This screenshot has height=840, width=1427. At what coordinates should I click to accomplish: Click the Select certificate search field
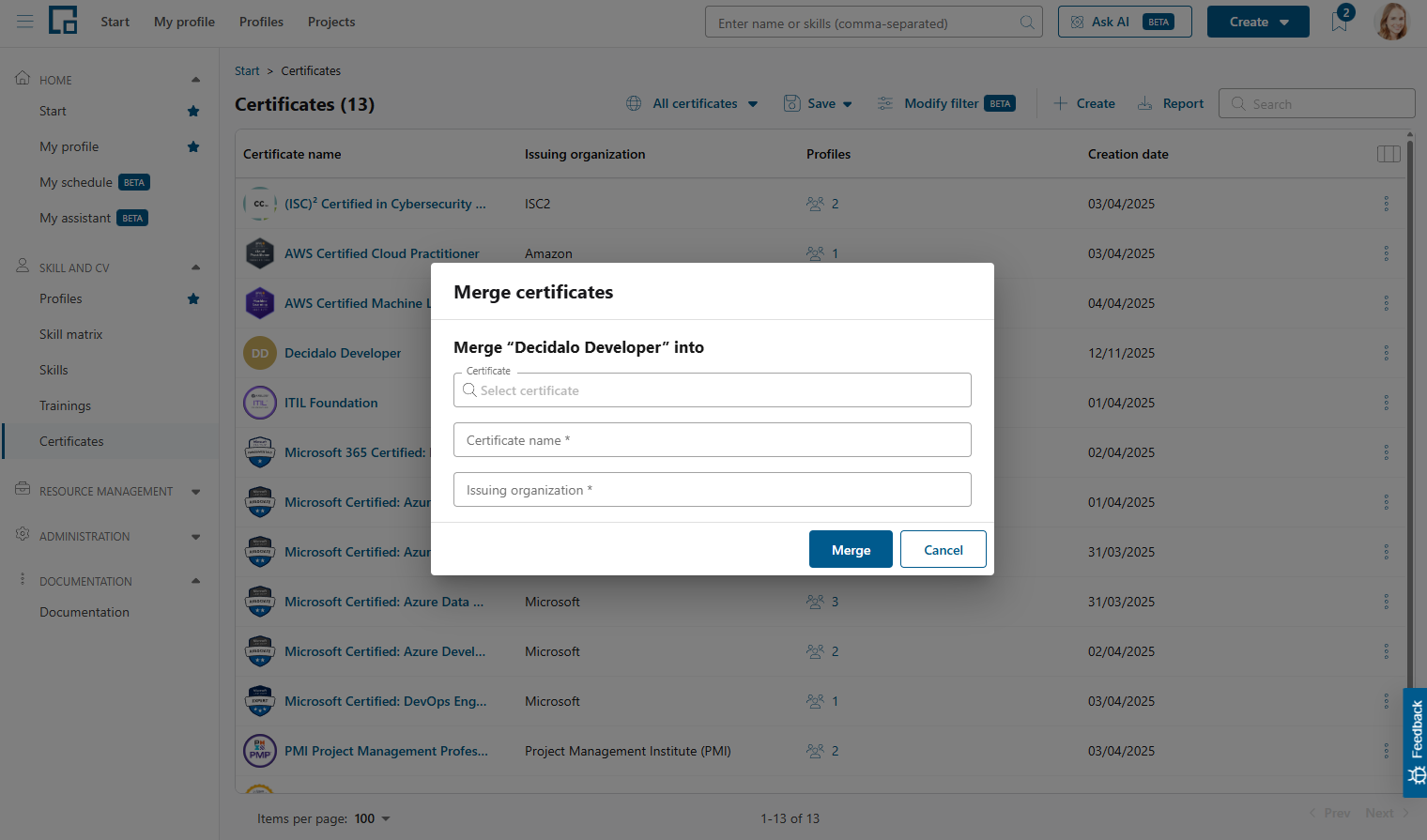713,390
